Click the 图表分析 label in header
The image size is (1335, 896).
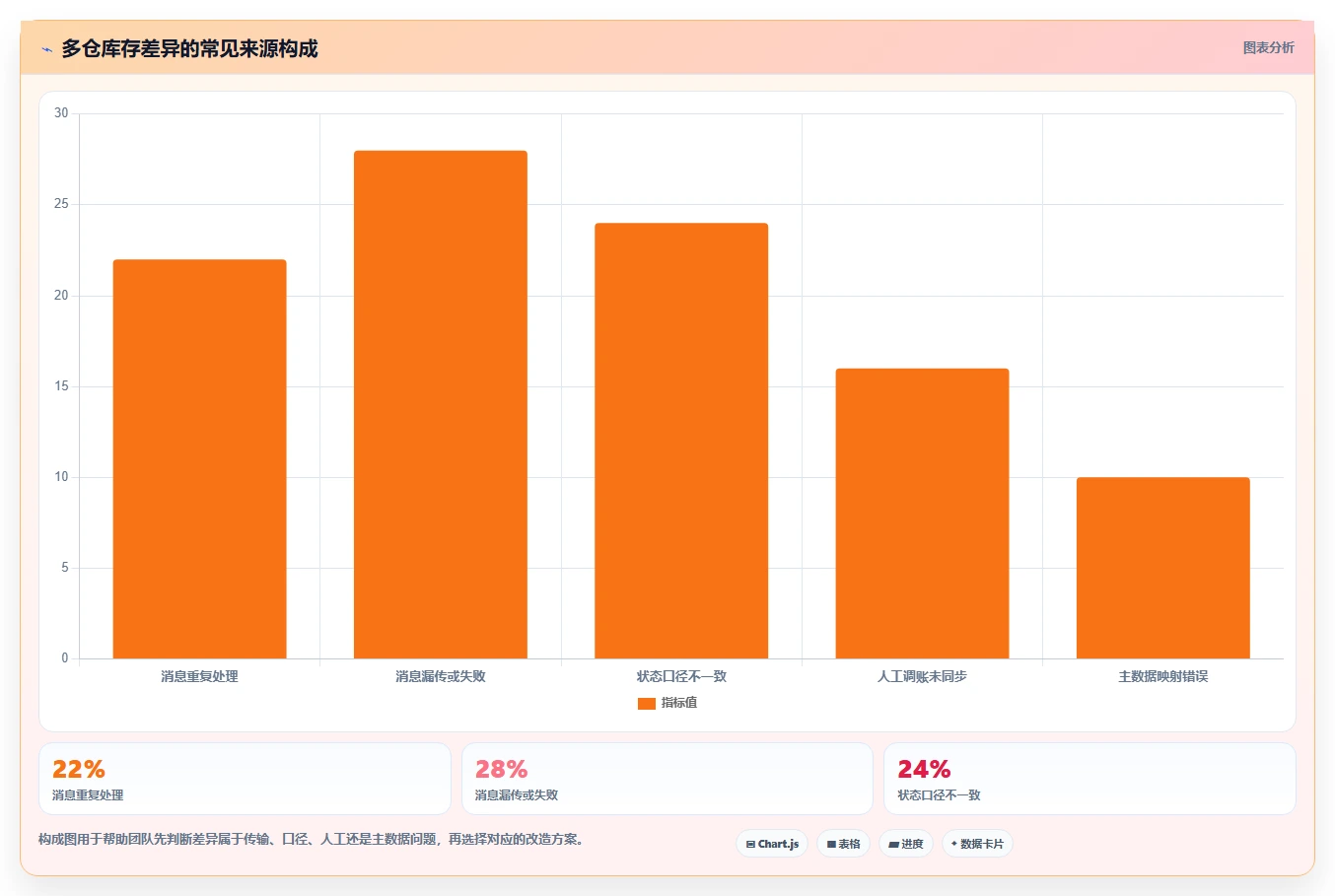click(x=1268, y=47)
